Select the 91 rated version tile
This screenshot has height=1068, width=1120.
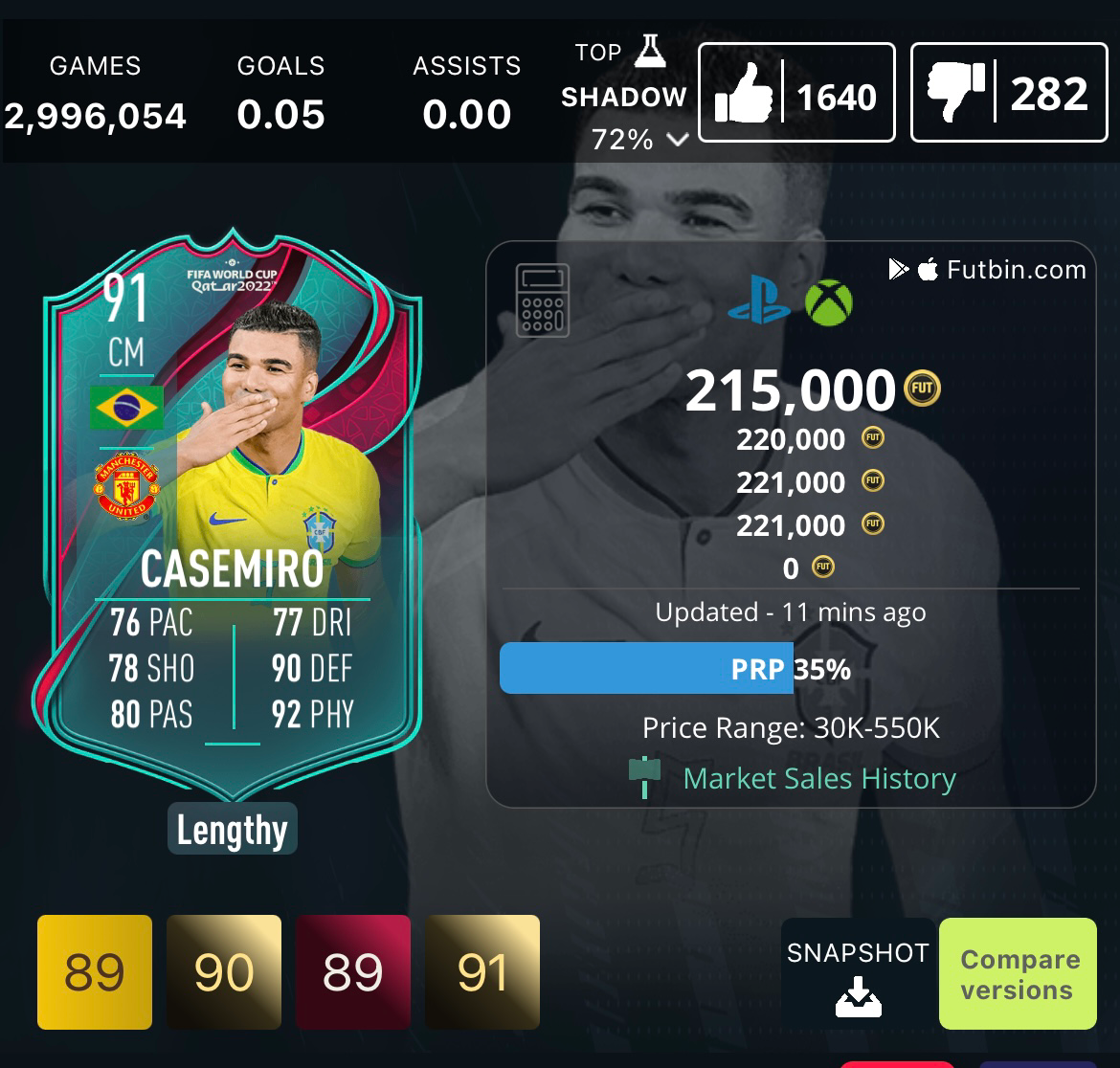(x=482, y=972)
